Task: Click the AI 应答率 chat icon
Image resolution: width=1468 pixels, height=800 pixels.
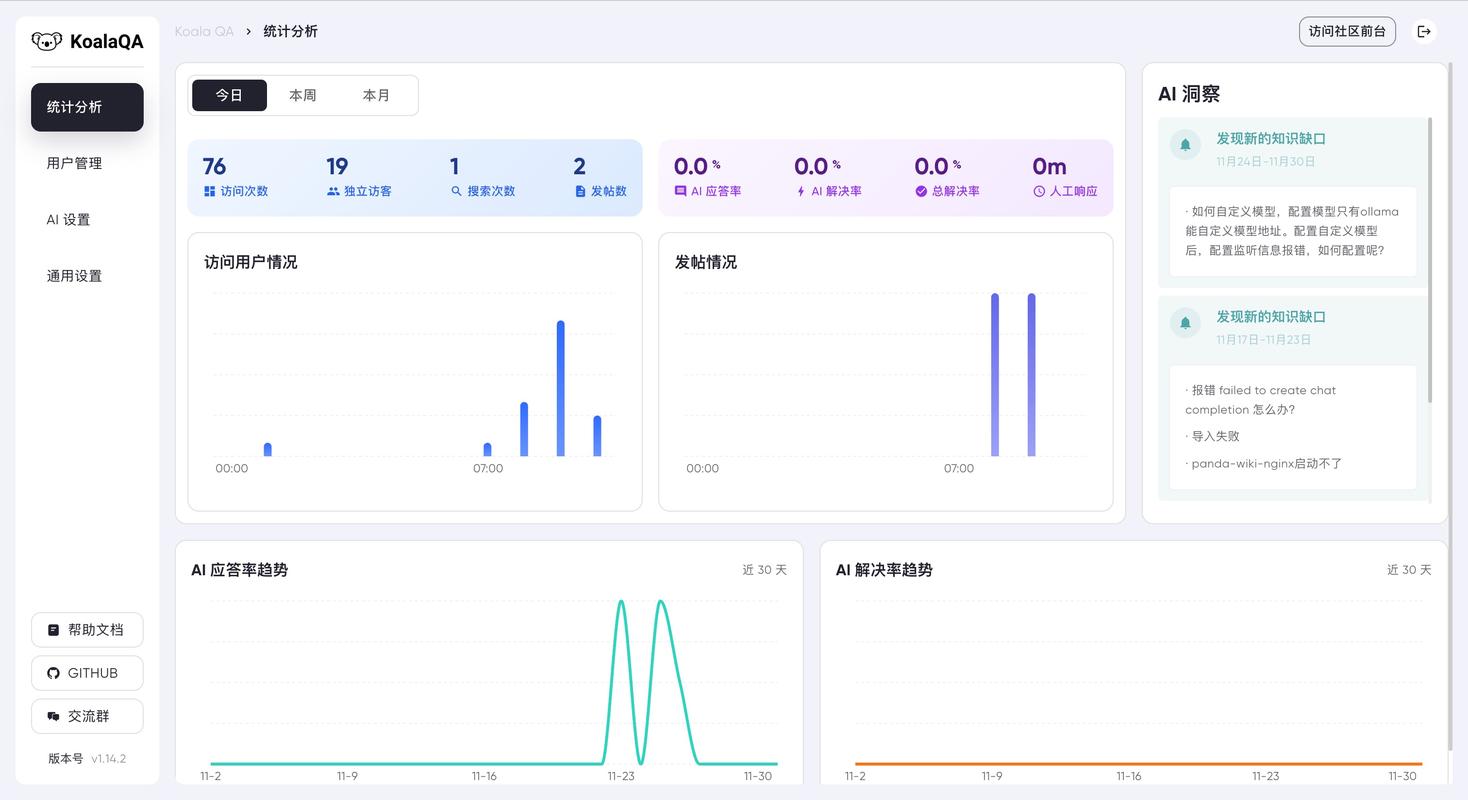Action: point(680,191)
